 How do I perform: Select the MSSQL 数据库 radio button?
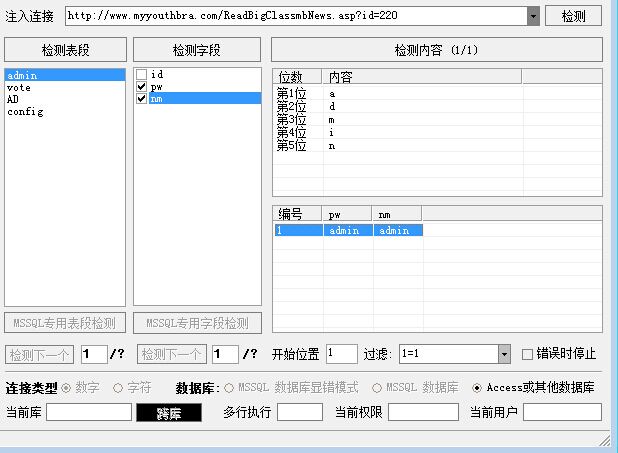pyautogui.click(x=377, y=388)
